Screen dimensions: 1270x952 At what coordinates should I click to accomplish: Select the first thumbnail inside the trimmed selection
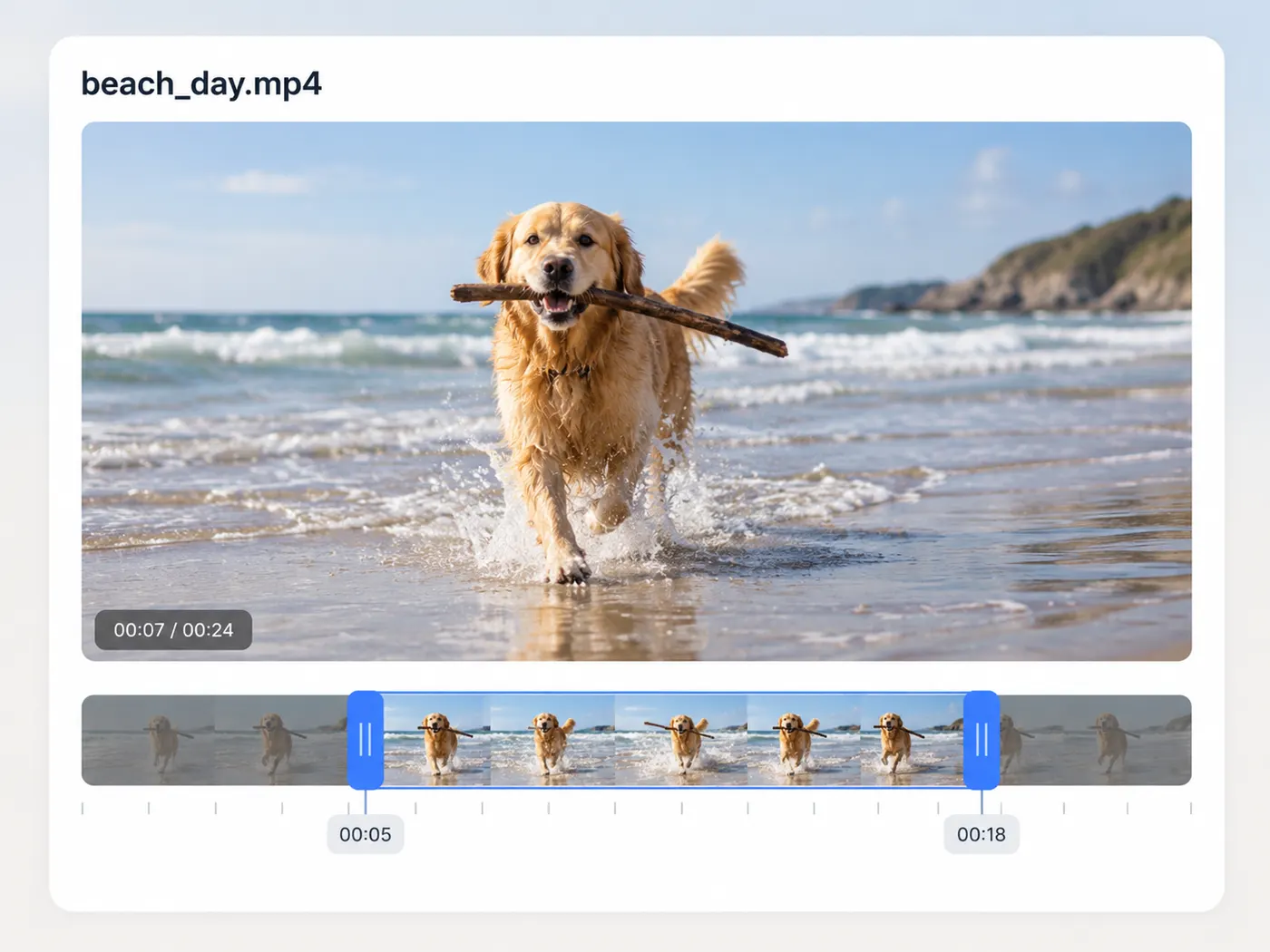click(436, 741)
